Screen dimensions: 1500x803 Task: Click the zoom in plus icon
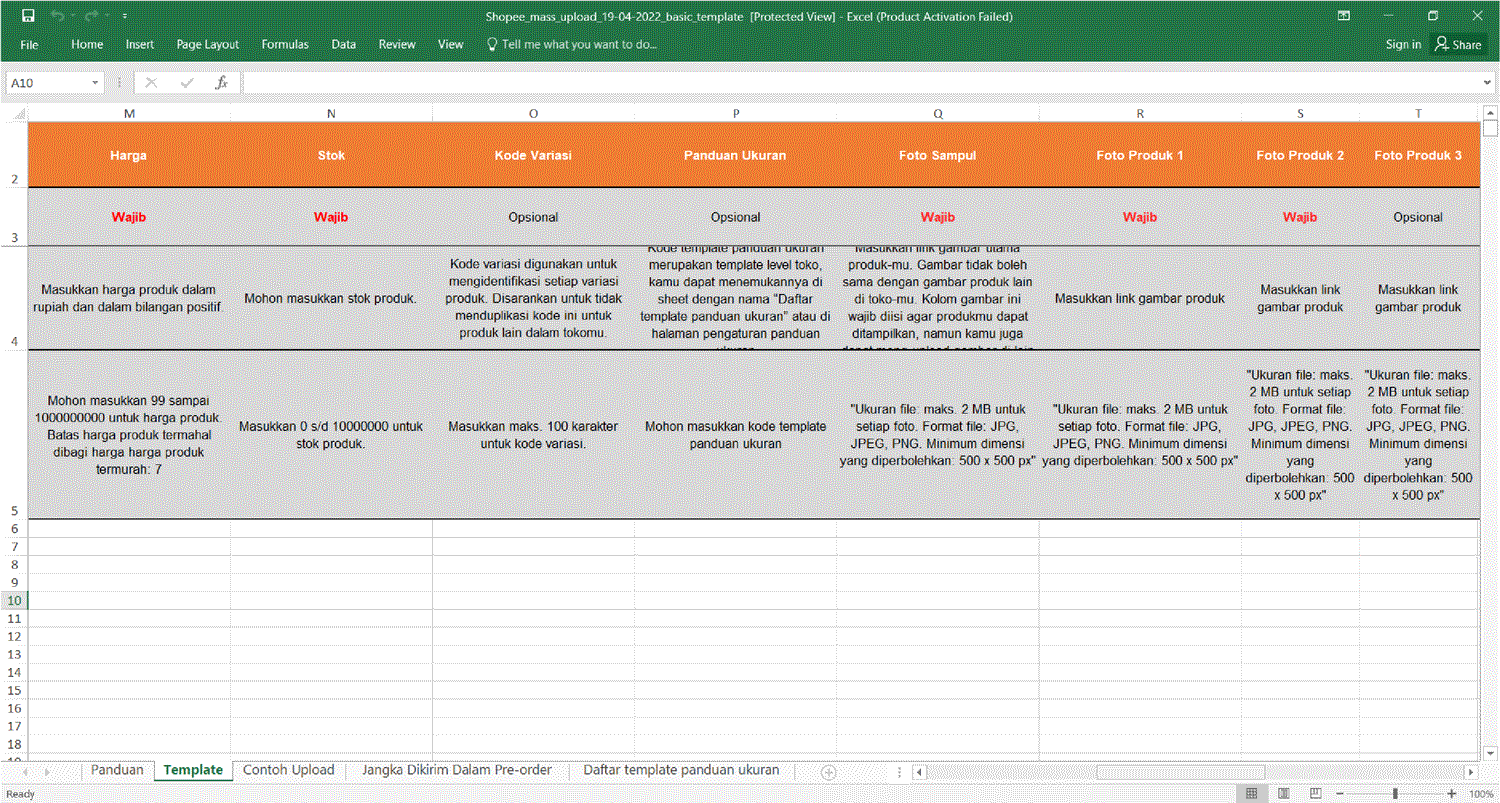coord(1452,793)
